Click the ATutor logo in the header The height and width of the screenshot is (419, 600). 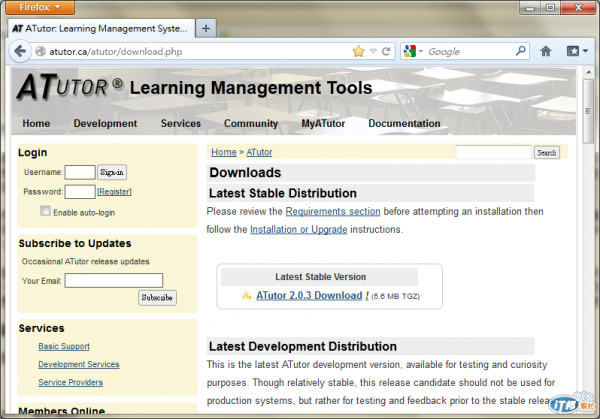pyautogui.click(x=70, y=87)
